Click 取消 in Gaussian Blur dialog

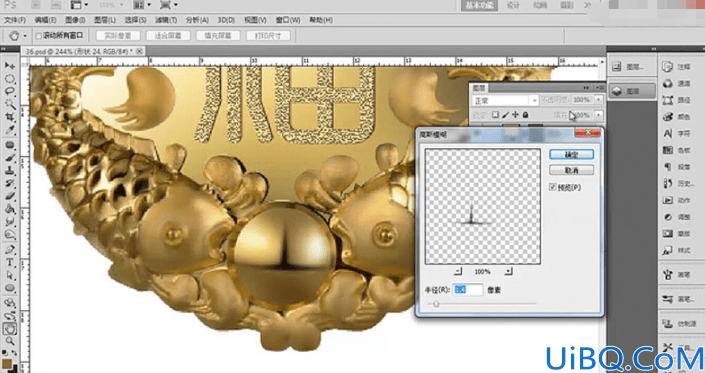tap(571, 170)
